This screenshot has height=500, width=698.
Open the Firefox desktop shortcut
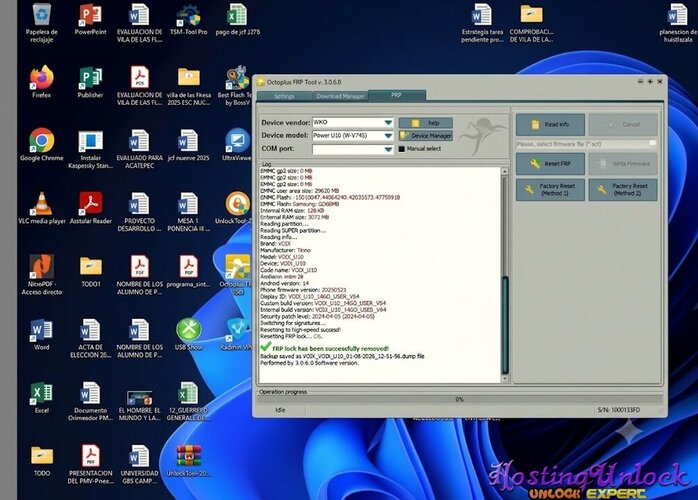pos(41,82)
